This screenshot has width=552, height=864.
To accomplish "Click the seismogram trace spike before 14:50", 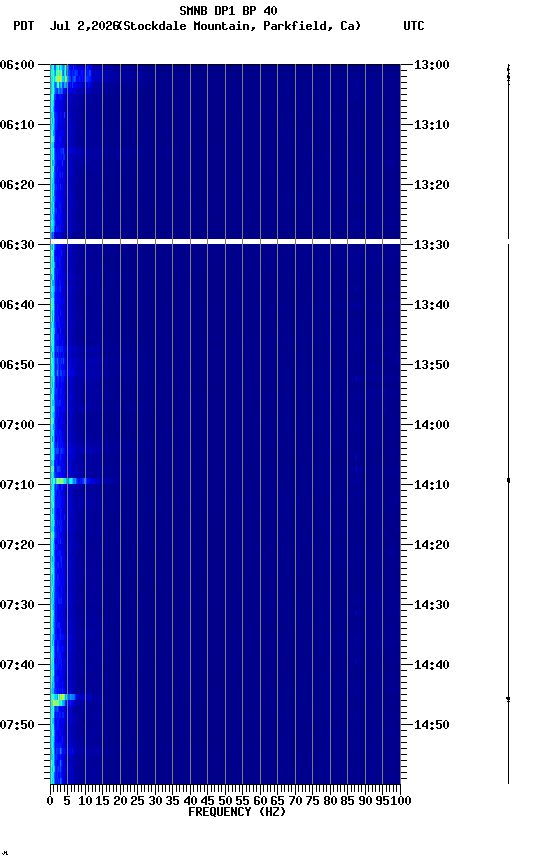I will tap(508, 699).
